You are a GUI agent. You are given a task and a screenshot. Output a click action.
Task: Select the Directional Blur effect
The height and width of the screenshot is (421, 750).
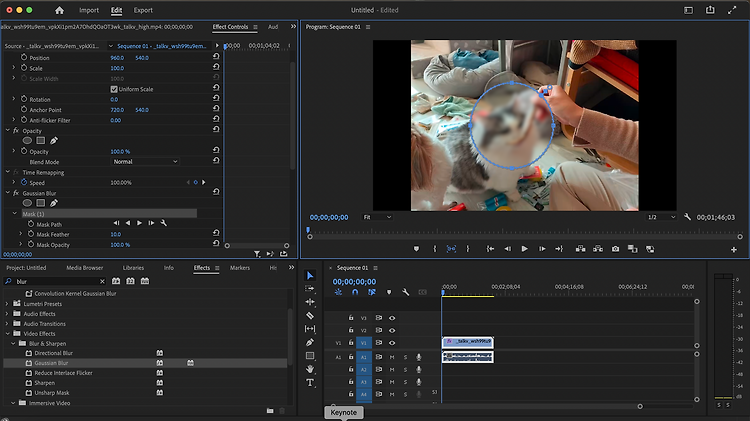coord(54,353)
